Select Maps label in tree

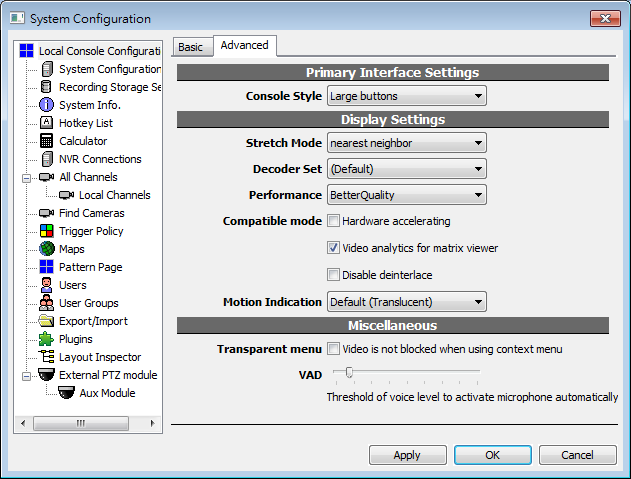coord(72,249)
